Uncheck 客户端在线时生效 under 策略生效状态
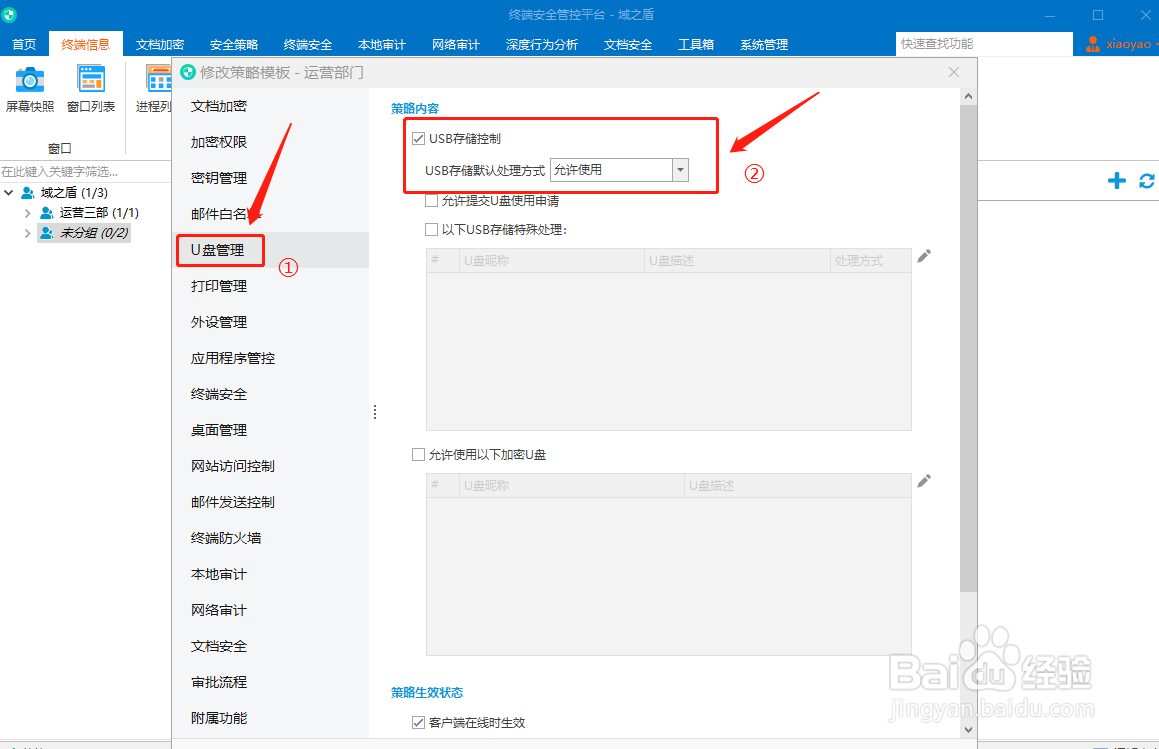 [417, 722]
